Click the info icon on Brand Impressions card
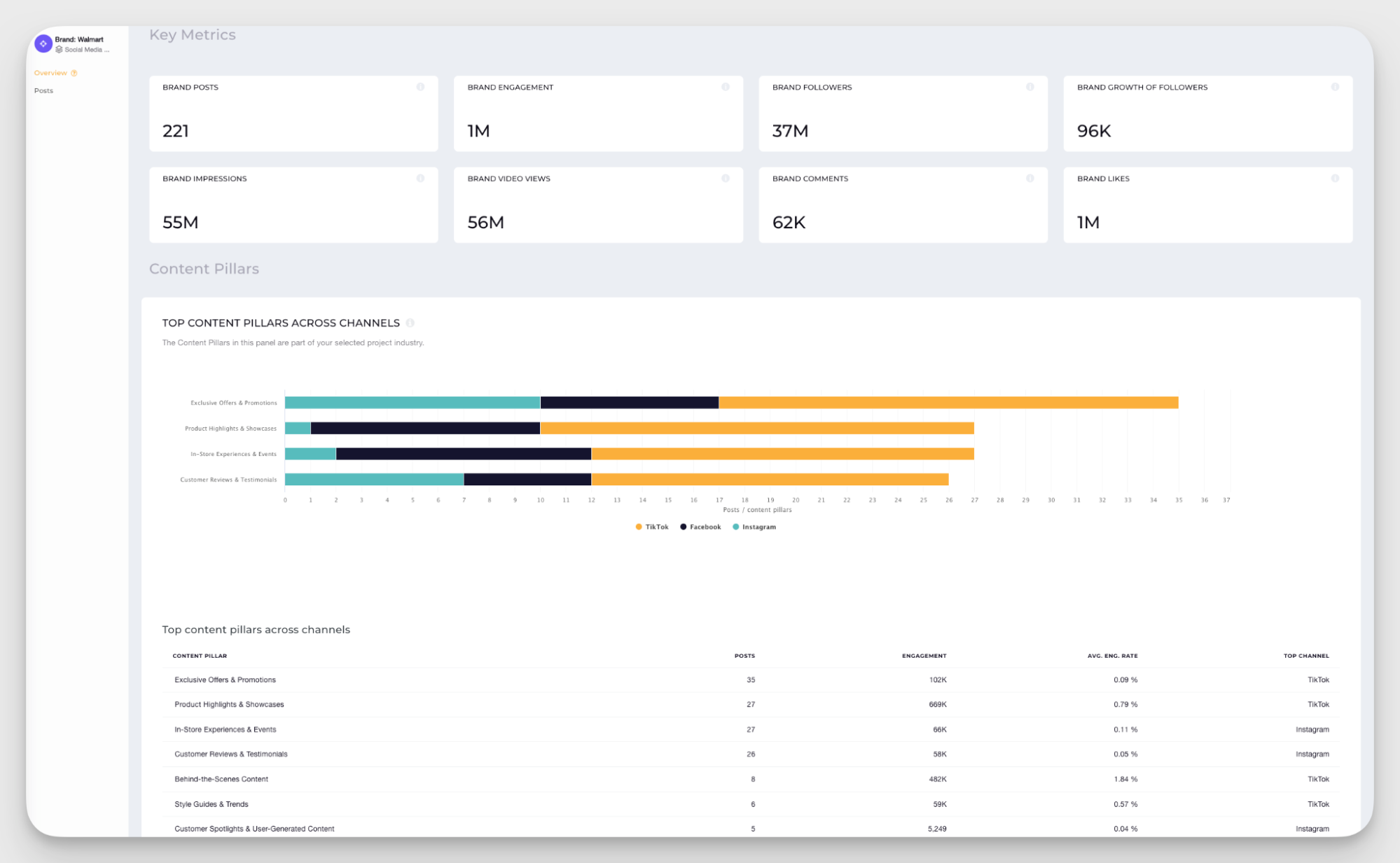This screenshot has width=1400, height=863. tap(420, 178)
